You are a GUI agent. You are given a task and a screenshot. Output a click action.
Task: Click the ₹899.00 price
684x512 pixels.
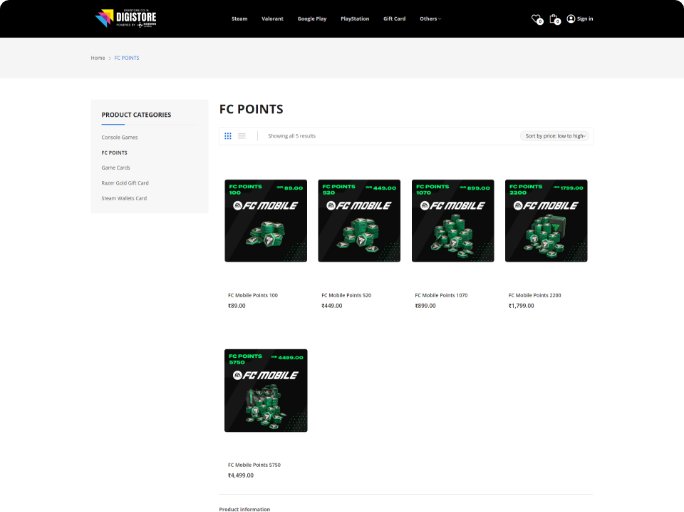click(x=425, y=306)
